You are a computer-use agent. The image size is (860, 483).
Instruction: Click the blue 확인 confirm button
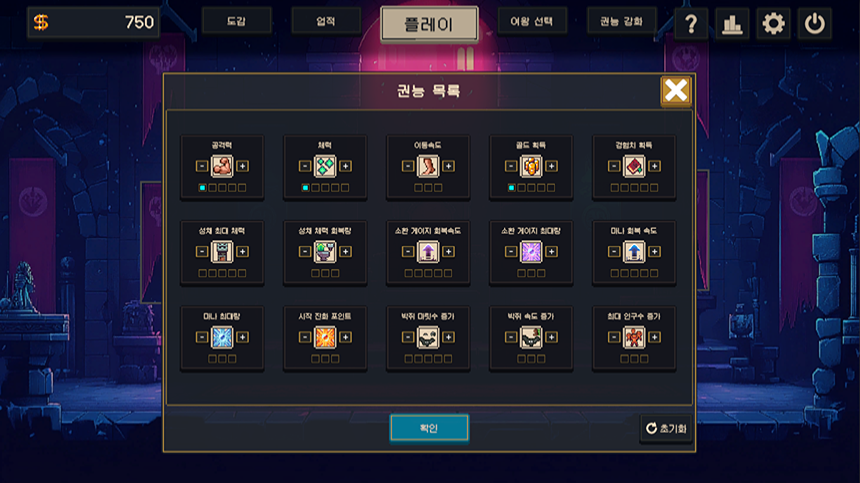coord(429,428)
